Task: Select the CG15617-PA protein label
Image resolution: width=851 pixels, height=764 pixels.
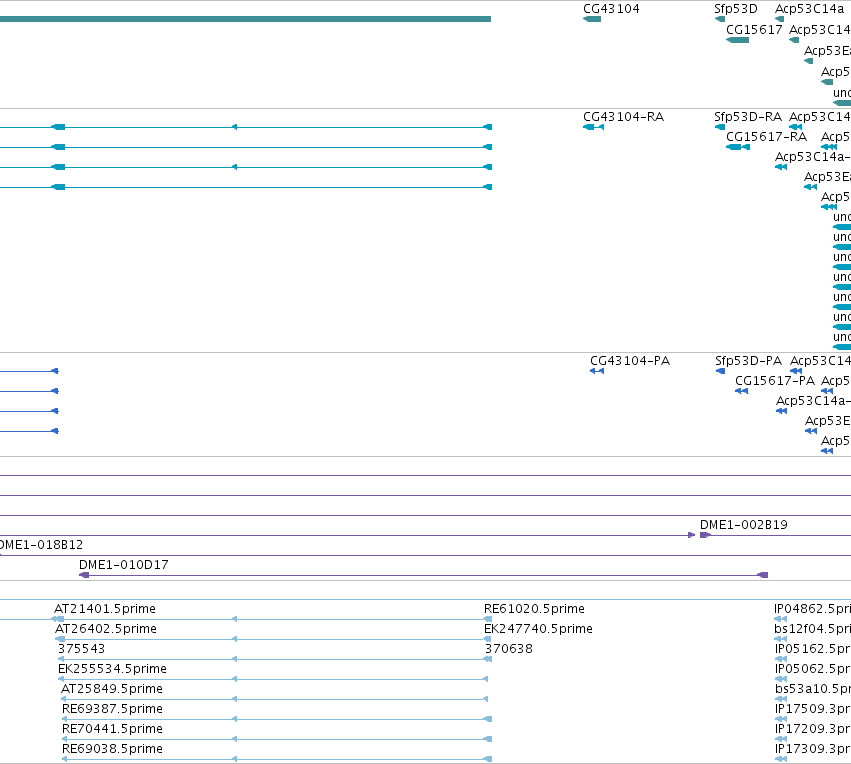Action: 775,381
